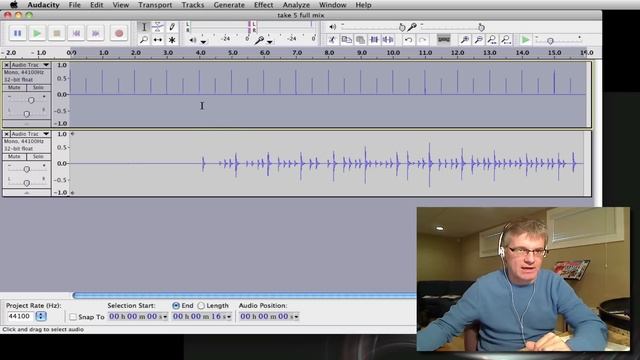Image resolution: width=640 pixels, height=360 pixels.
Task: Open the Generate menu
Action: tap(229, 5)
